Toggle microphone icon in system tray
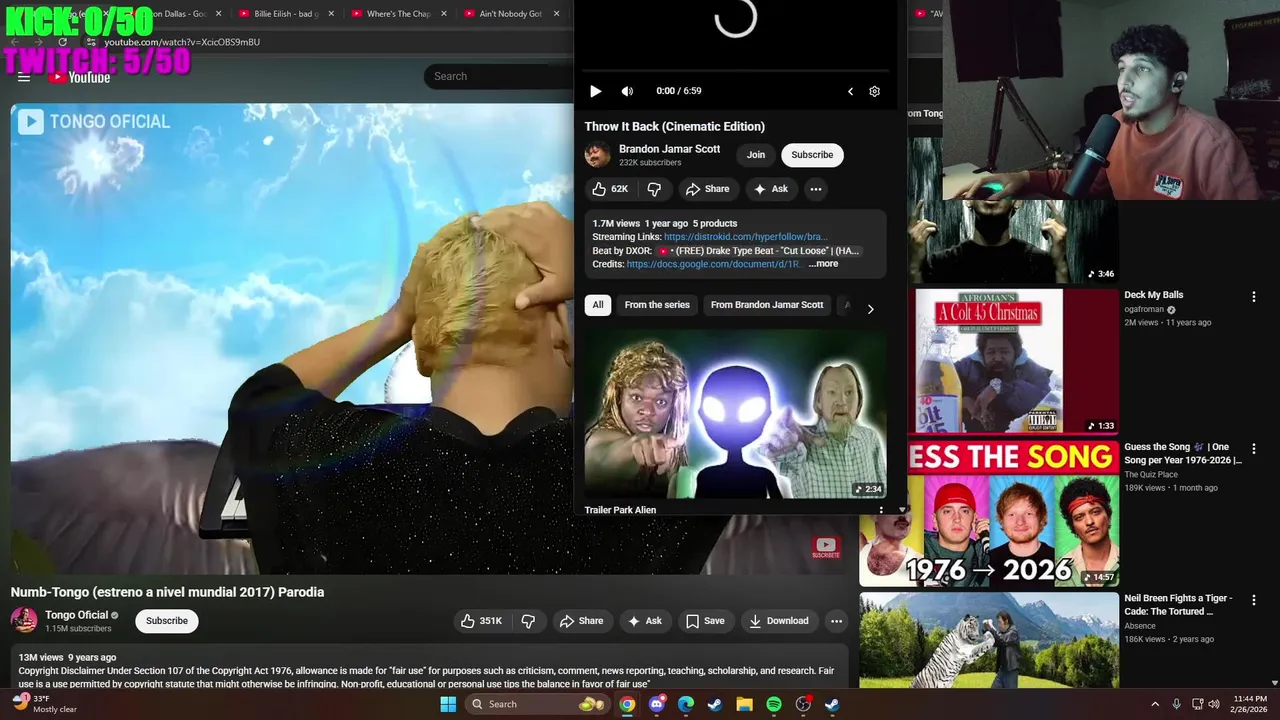 (1176, 704)
